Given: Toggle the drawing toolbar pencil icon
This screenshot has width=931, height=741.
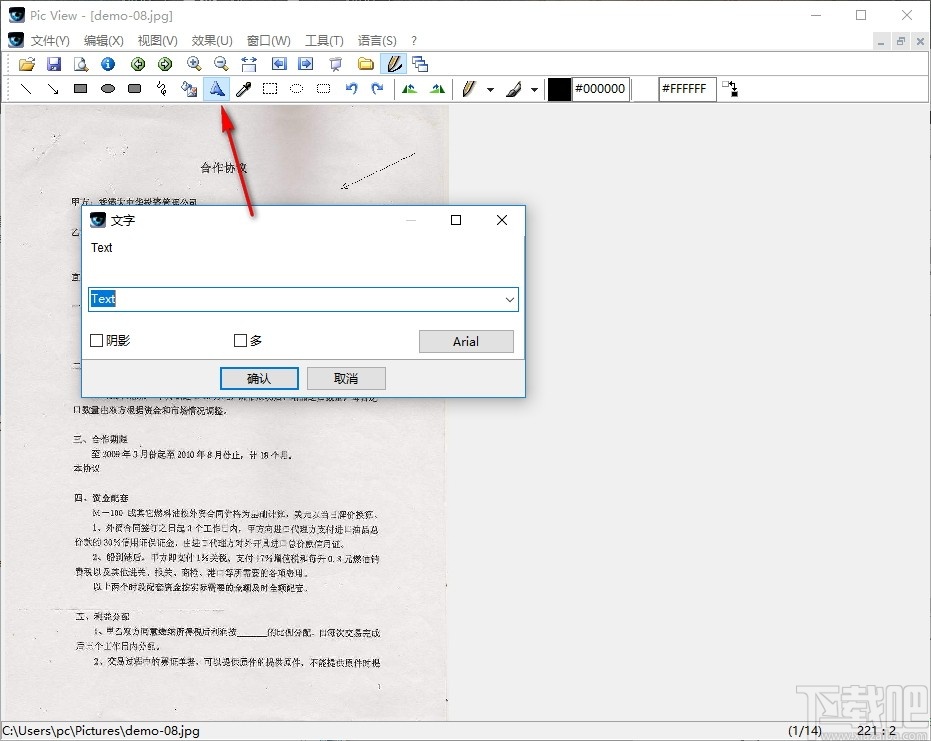Looking at the screenshot, I should (394, 64).
